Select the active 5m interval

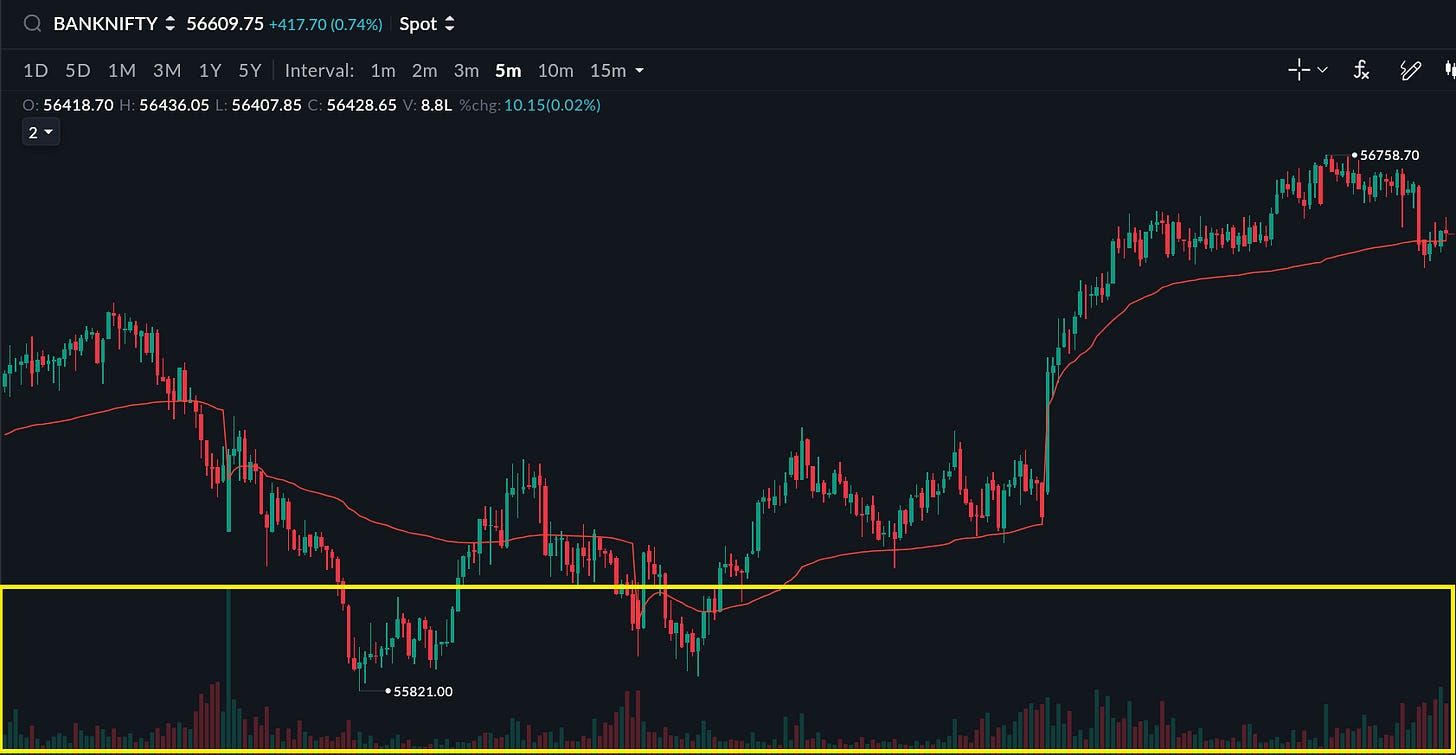click(508, 71)
